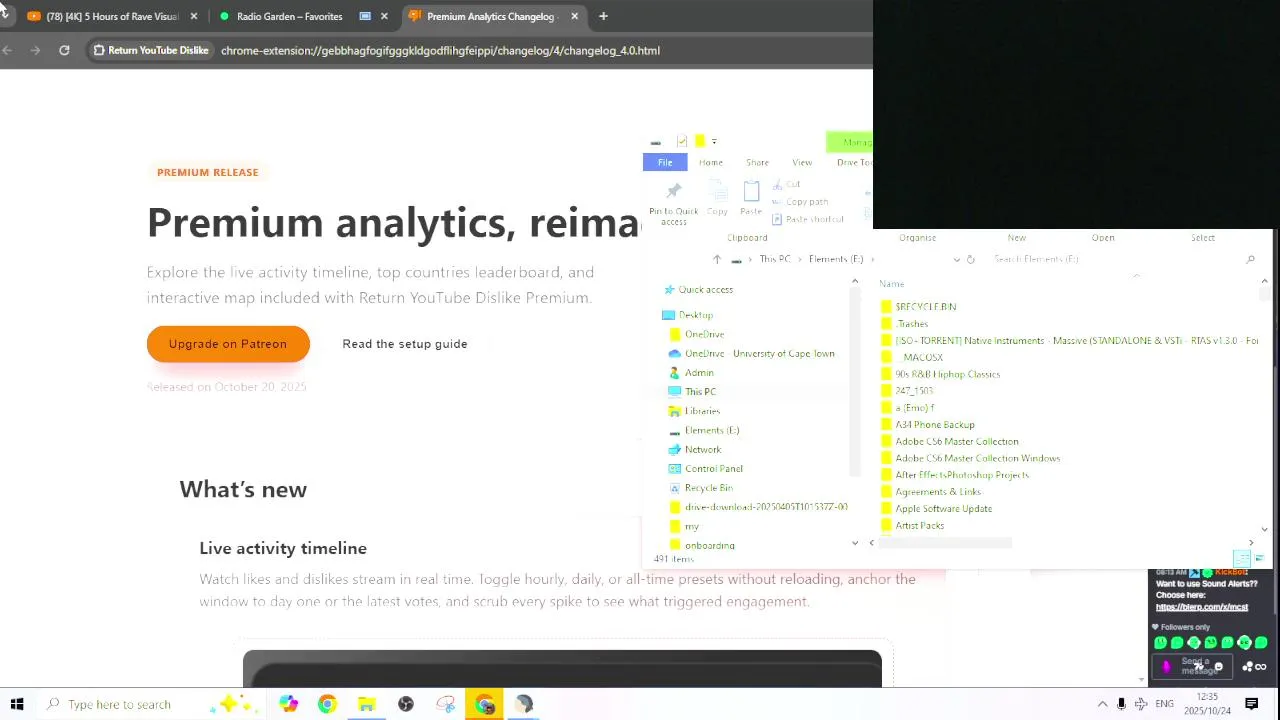This screenshot has width=1280, height=720.
Task: Open the Home ribbon tab in File Explorer
Action: tap(711, 162)
